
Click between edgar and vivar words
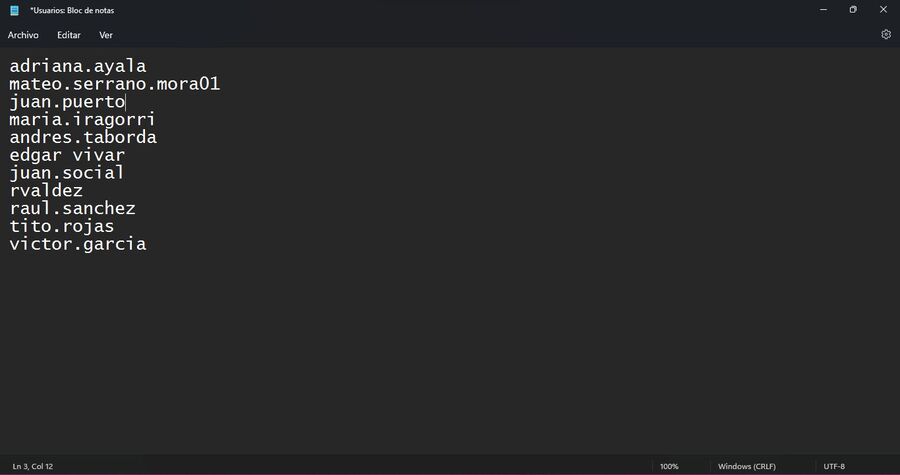pos(67,155)
